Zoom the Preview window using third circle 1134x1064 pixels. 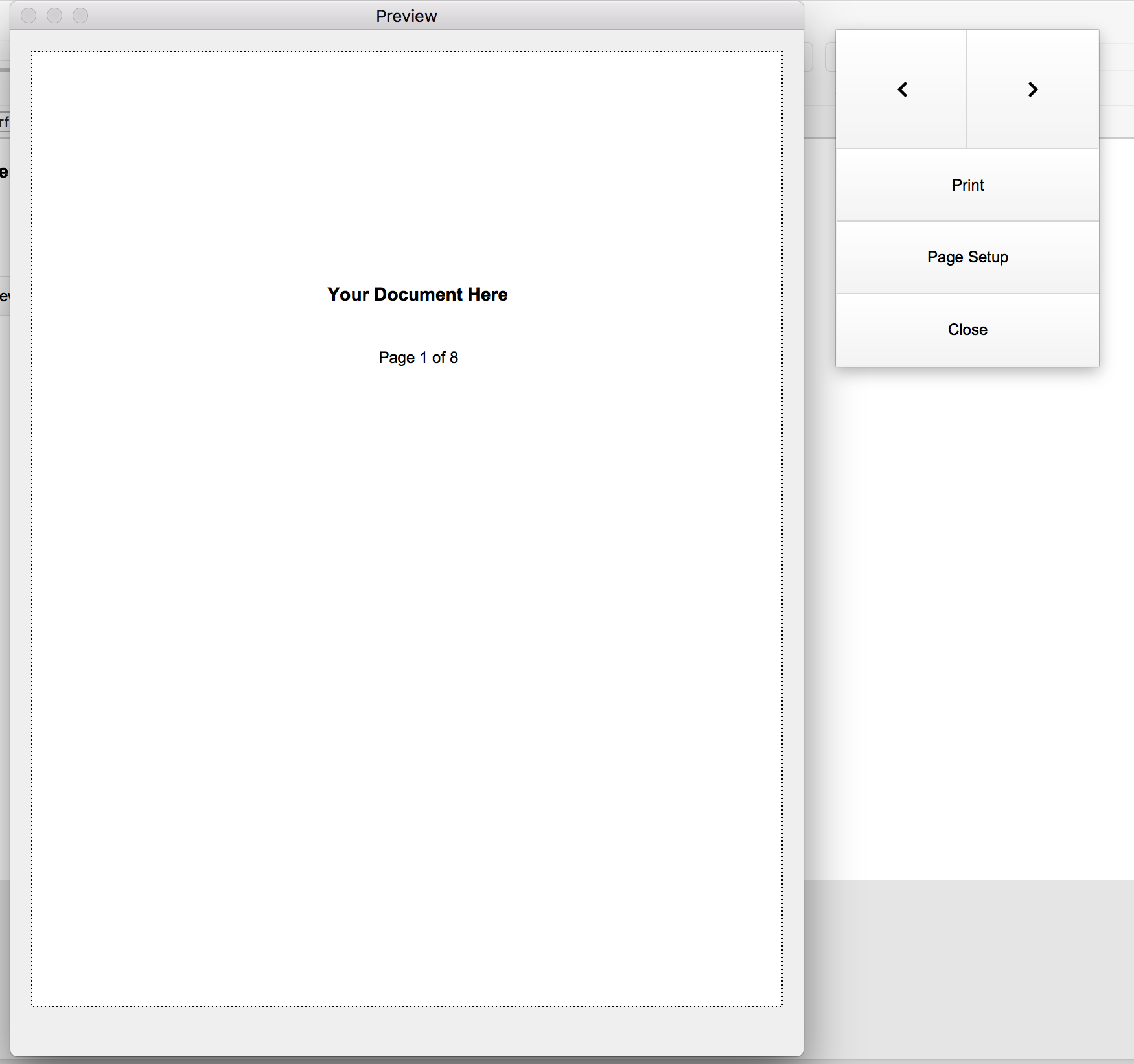[x=80, y=16]
